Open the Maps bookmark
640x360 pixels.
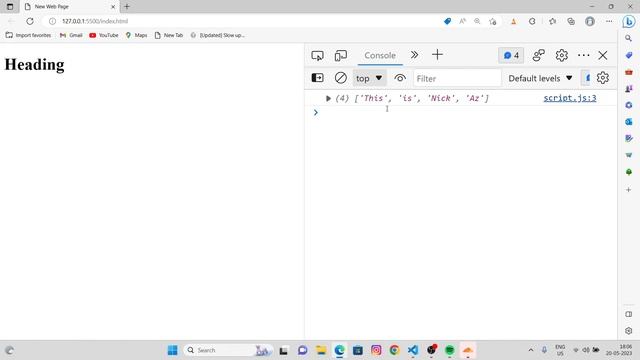click(136, 35)
